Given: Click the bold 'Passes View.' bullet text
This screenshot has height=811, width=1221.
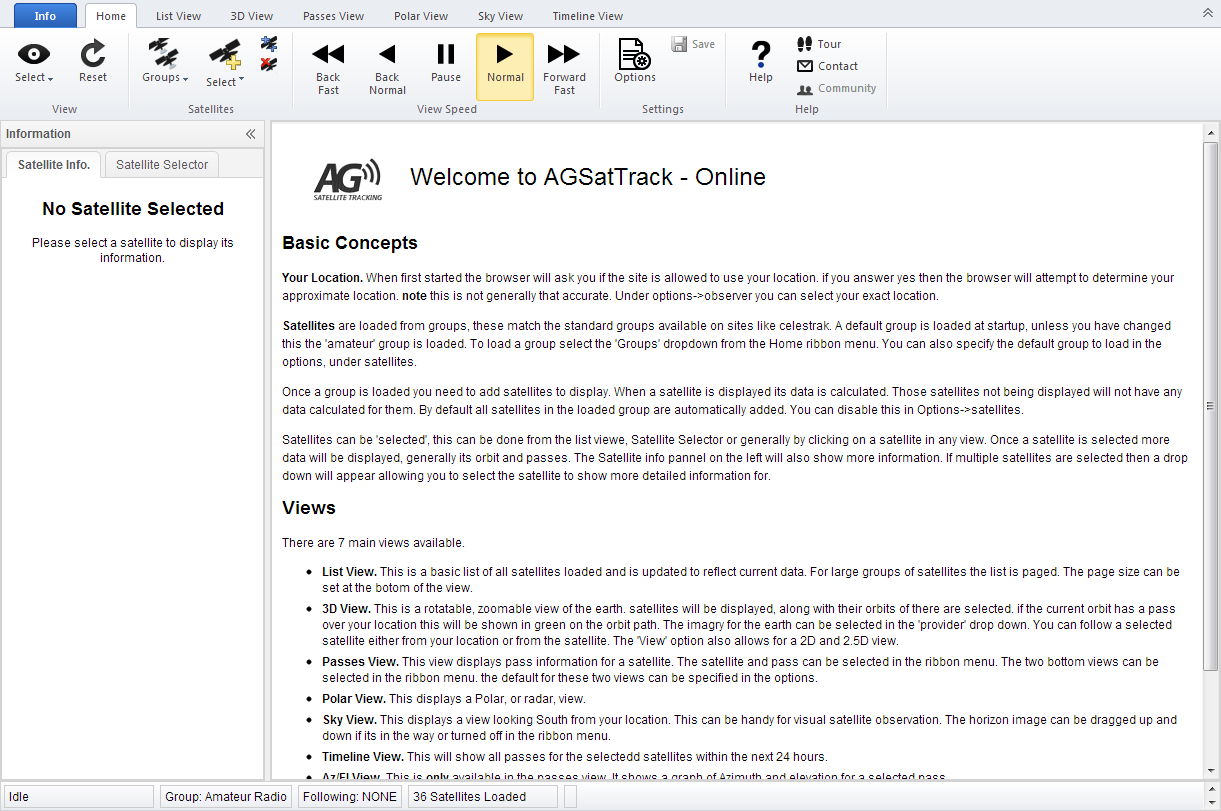Looking at the screenshot, I should pyautogui.click(x=361, y=662).
